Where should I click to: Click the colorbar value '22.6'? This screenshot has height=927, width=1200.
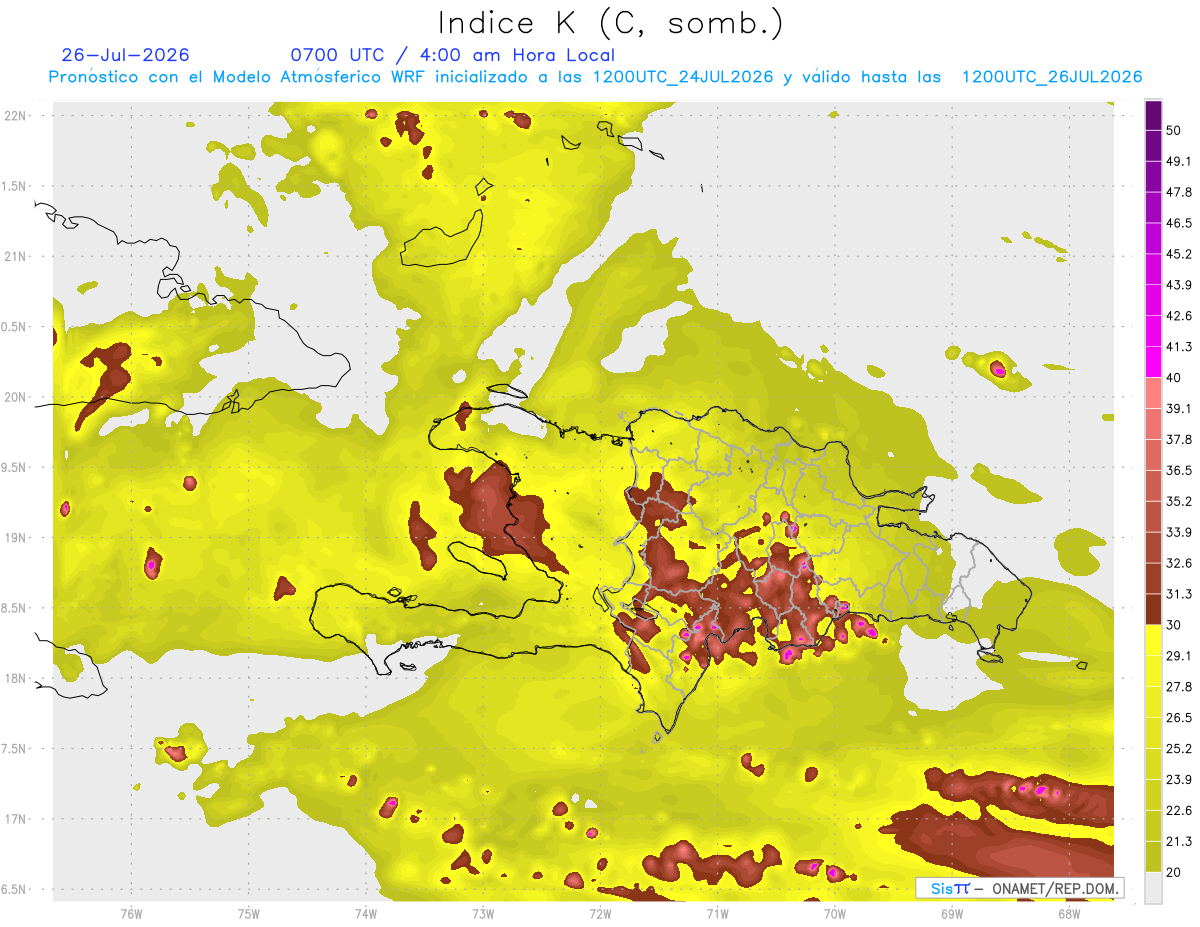pyautogui.click(x=1179, y=811)
